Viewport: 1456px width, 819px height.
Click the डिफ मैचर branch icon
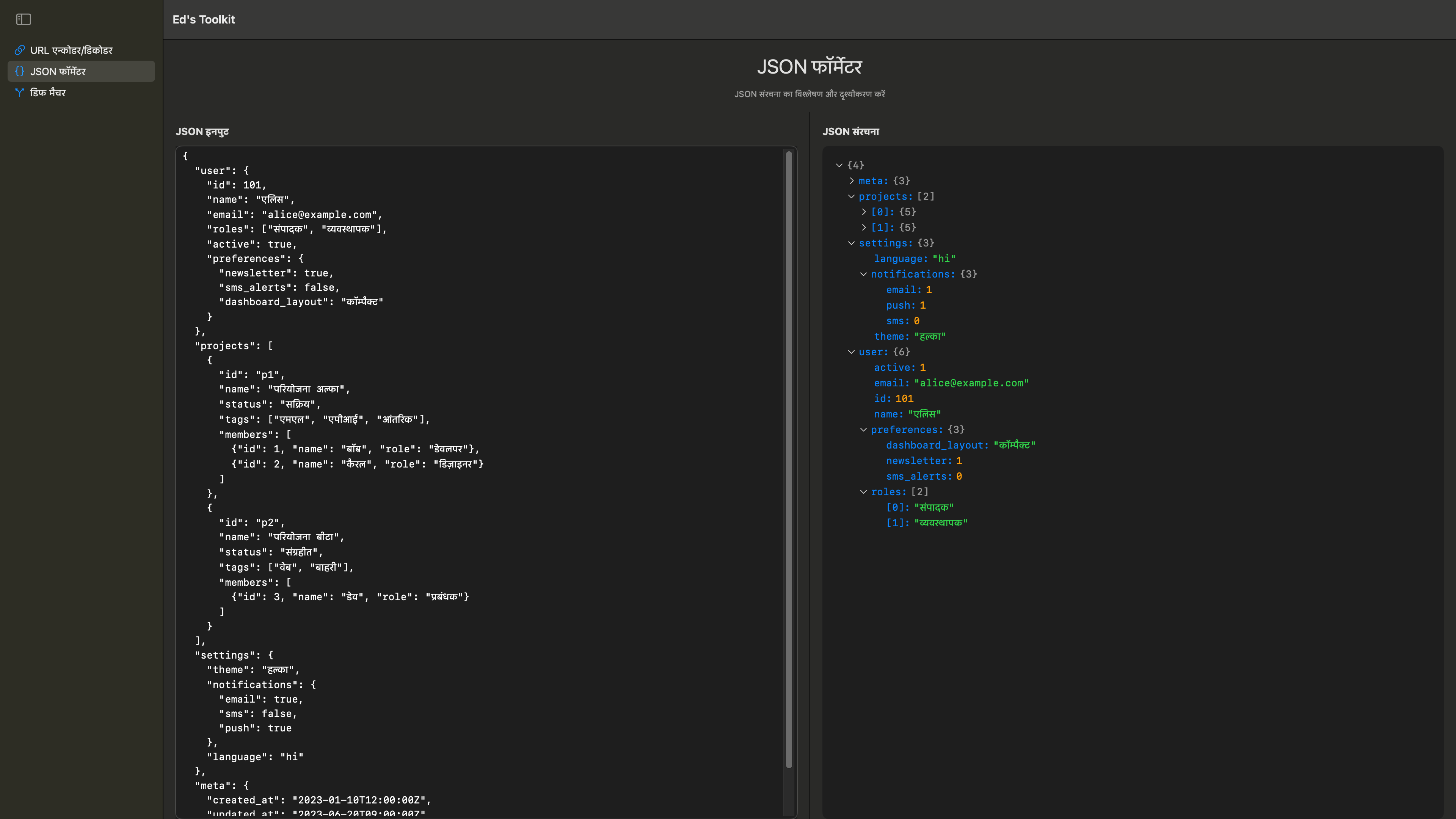coord(20,93)
